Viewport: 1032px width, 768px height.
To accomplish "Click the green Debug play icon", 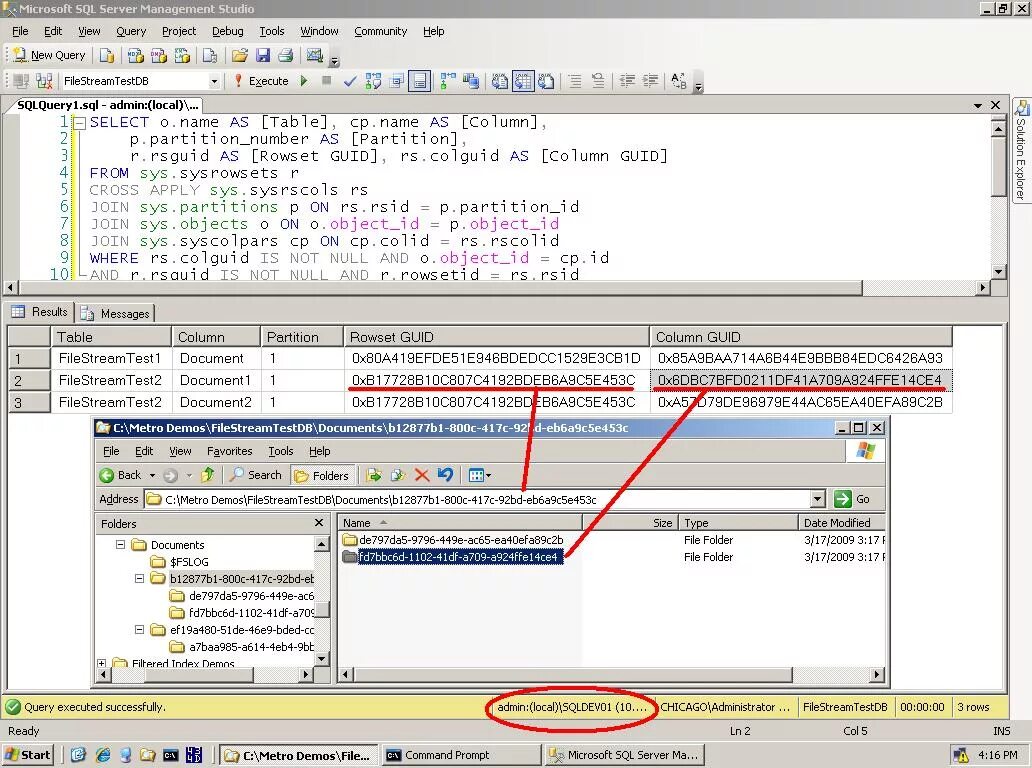I will [x=304, y=81].
